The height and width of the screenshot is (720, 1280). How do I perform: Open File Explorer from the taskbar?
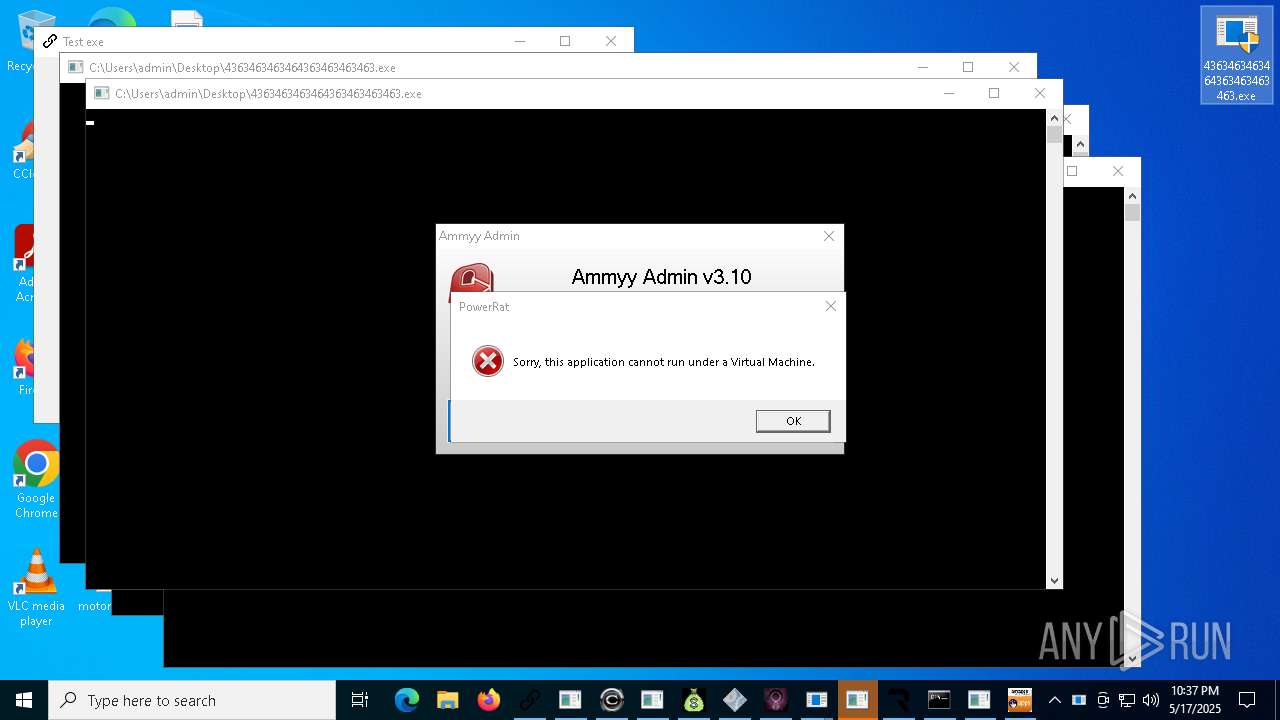coord(447,700)
